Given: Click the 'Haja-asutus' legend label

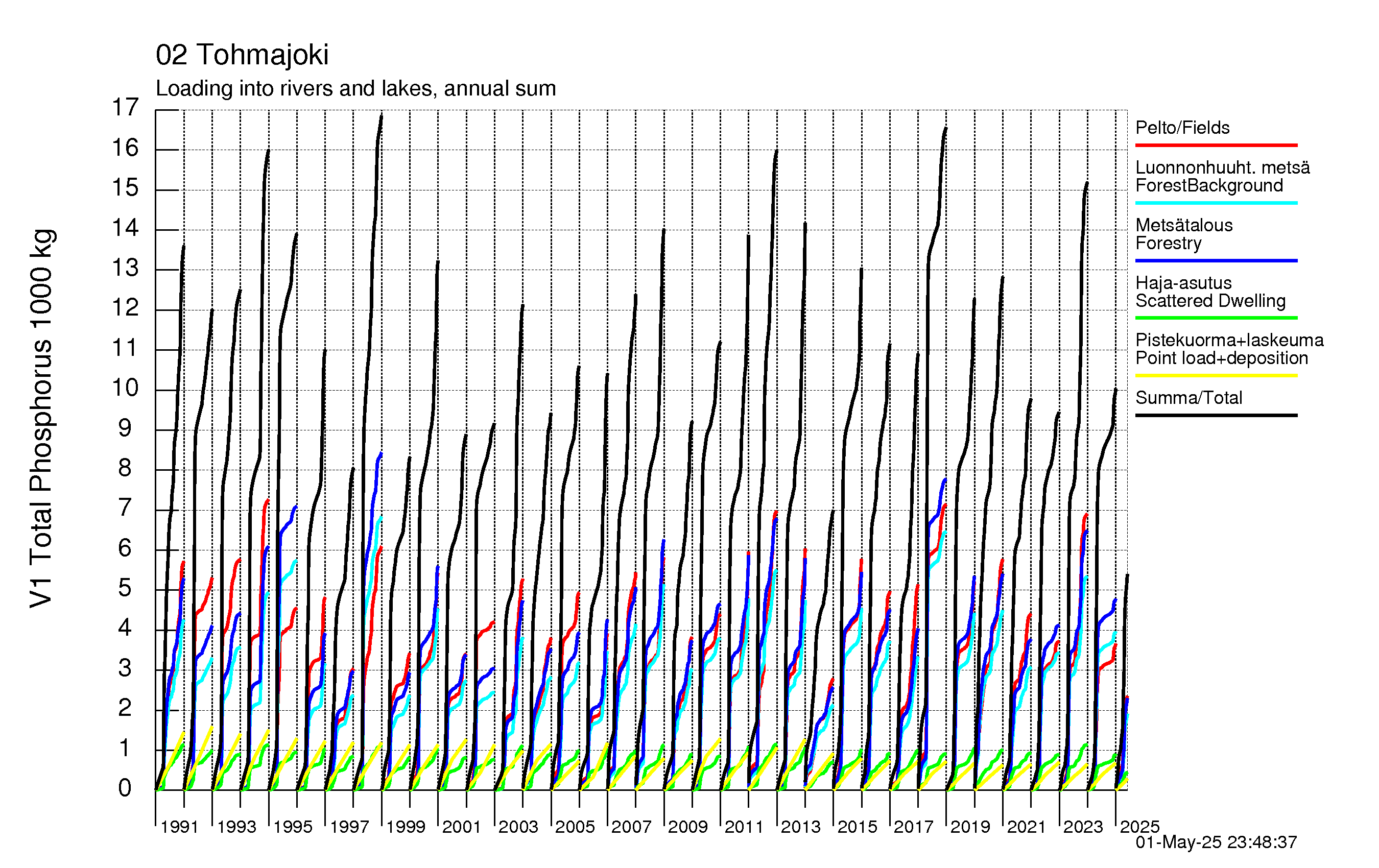Looking at the screenshot, I should point(1184,283).
